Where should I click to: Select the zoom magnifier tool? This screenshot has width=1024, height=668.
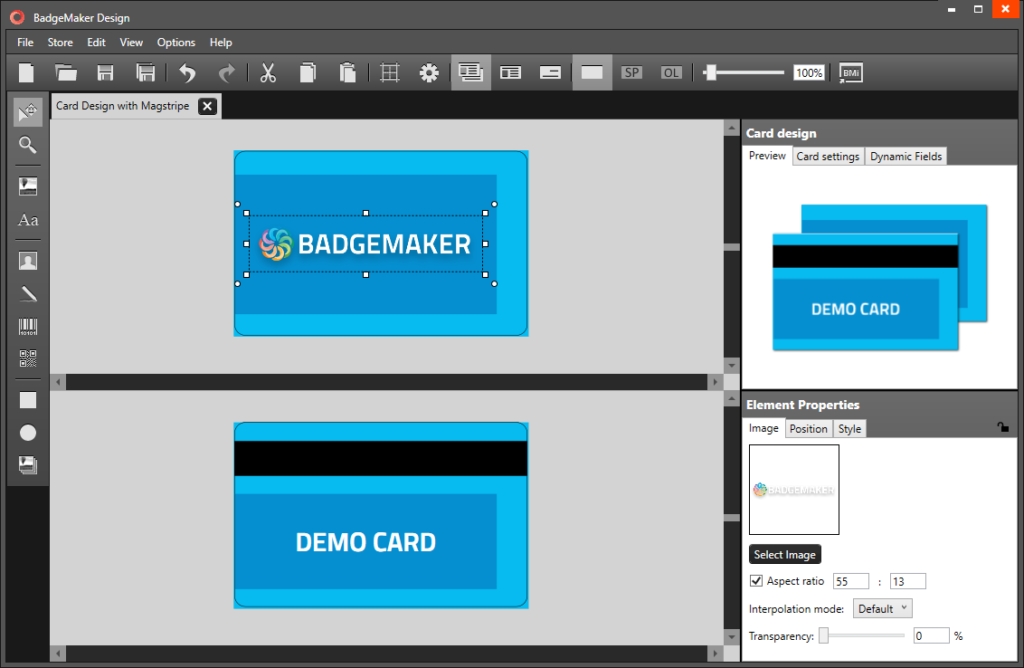point(27,146)
